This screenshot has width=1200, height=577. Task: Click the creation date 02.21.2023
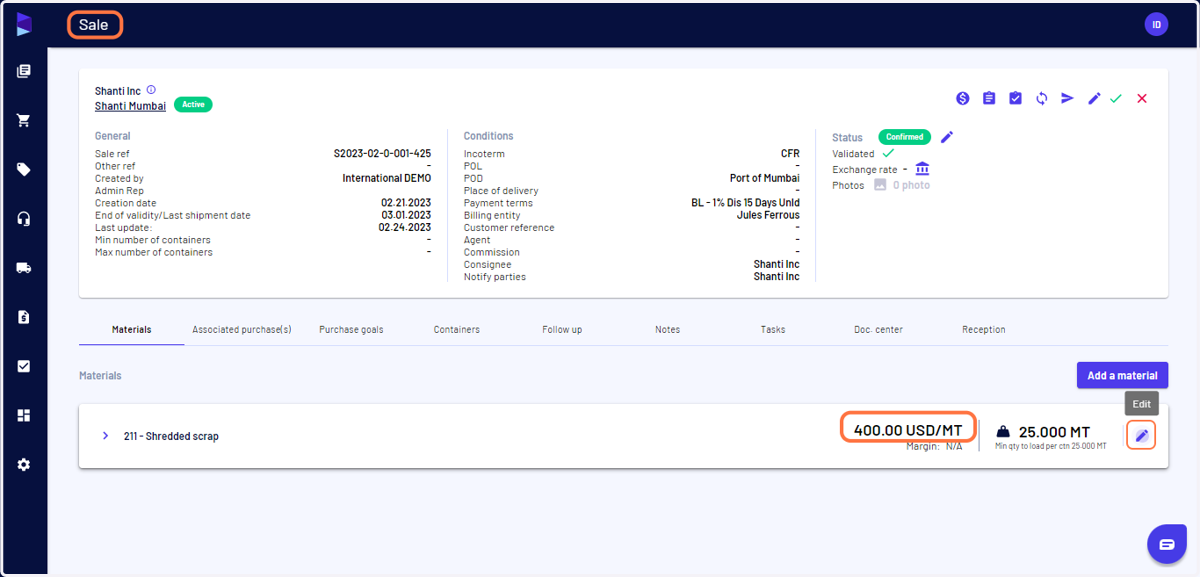point(406,203)
